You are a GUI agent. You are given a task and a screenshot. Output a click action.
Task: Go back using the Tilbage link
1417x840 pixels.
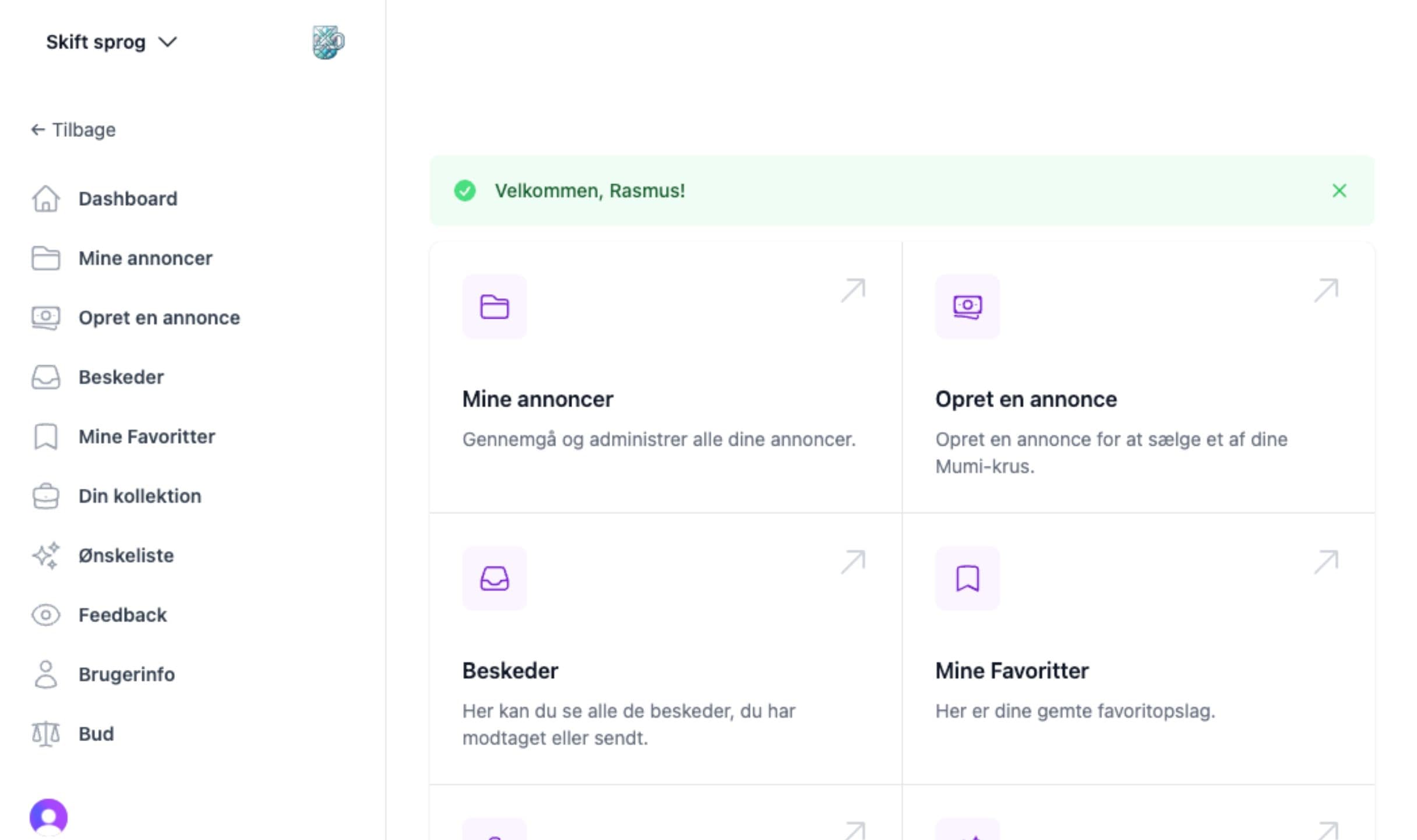[x=73, y=130]
